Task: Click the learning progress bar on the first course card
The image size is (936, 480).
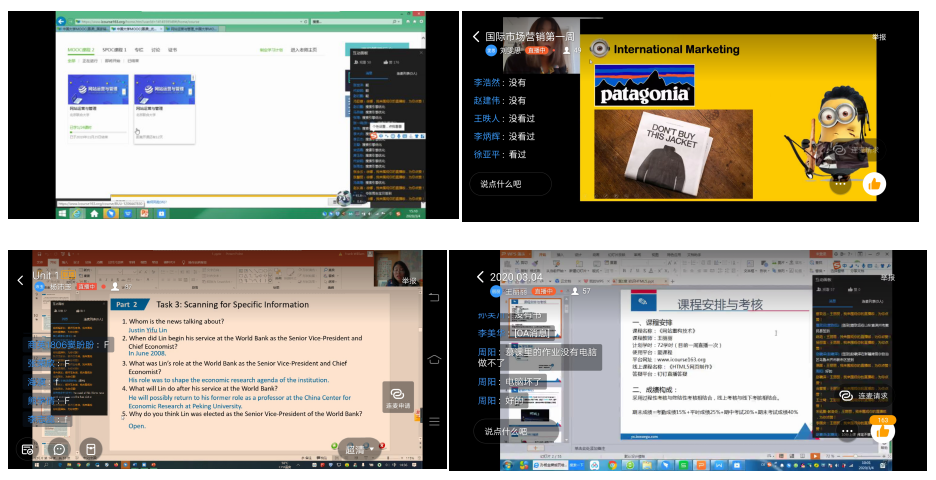Action: click(98, 132)
